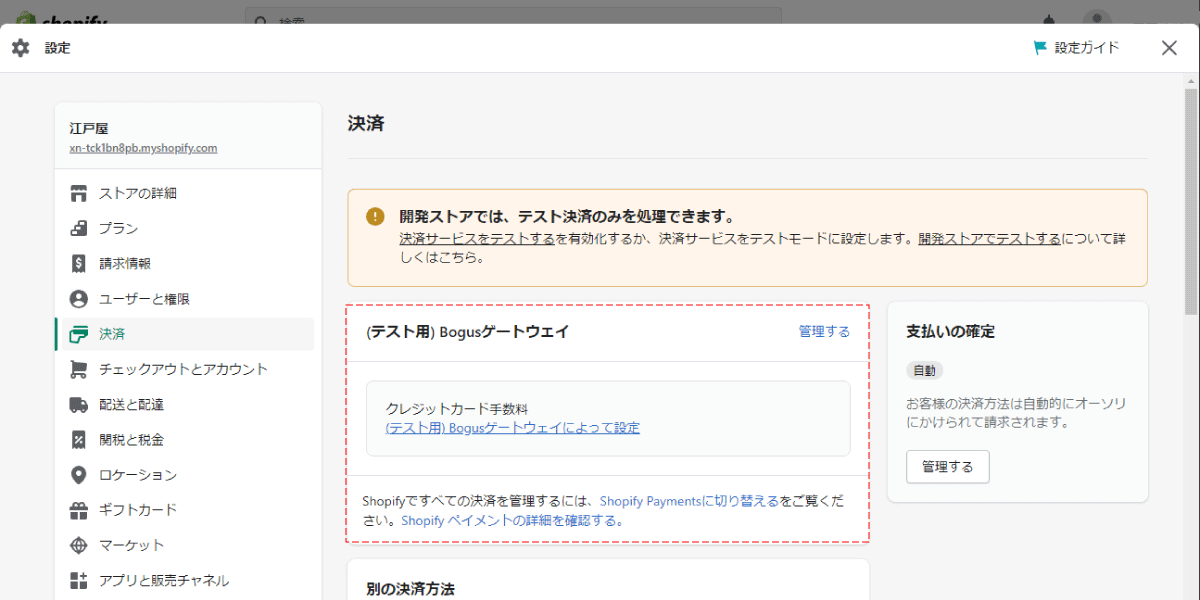Click Shopify Paymentsに切り替える link
This screenshot has width=1200, height=600.
[689, 501]
